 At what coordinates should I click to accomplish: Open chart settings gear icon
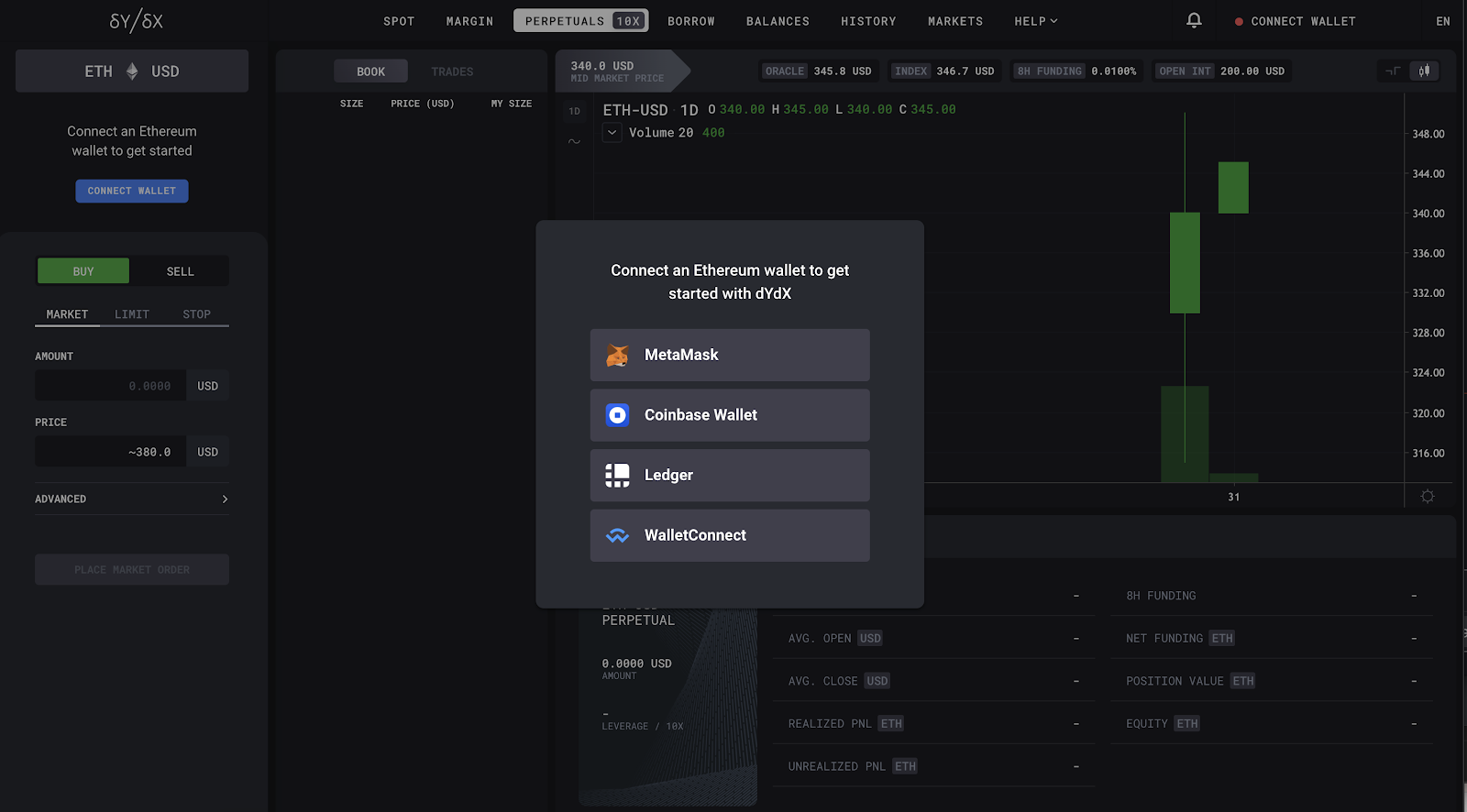(1428, 497)
